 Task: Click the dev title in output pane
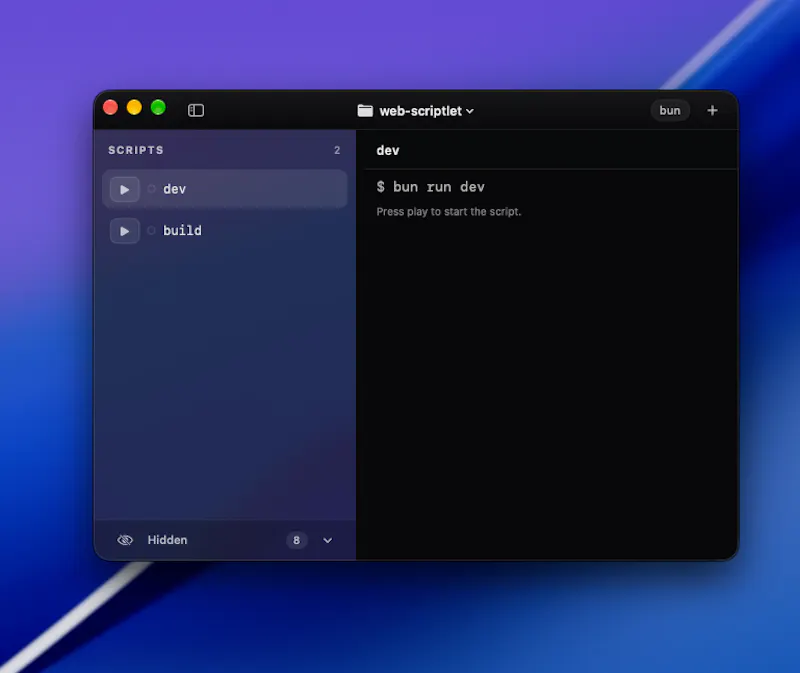coord(388,151)
